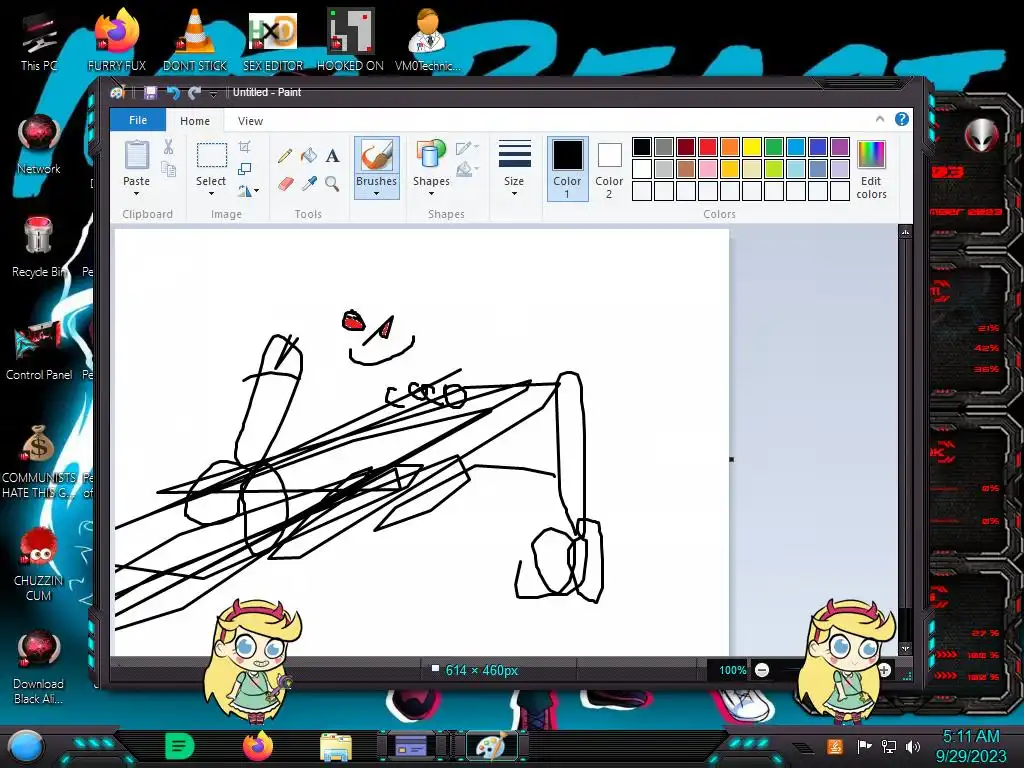This screenshot has width=1024, height=768.
Task: Select Color 2 button
Action: 609,168
